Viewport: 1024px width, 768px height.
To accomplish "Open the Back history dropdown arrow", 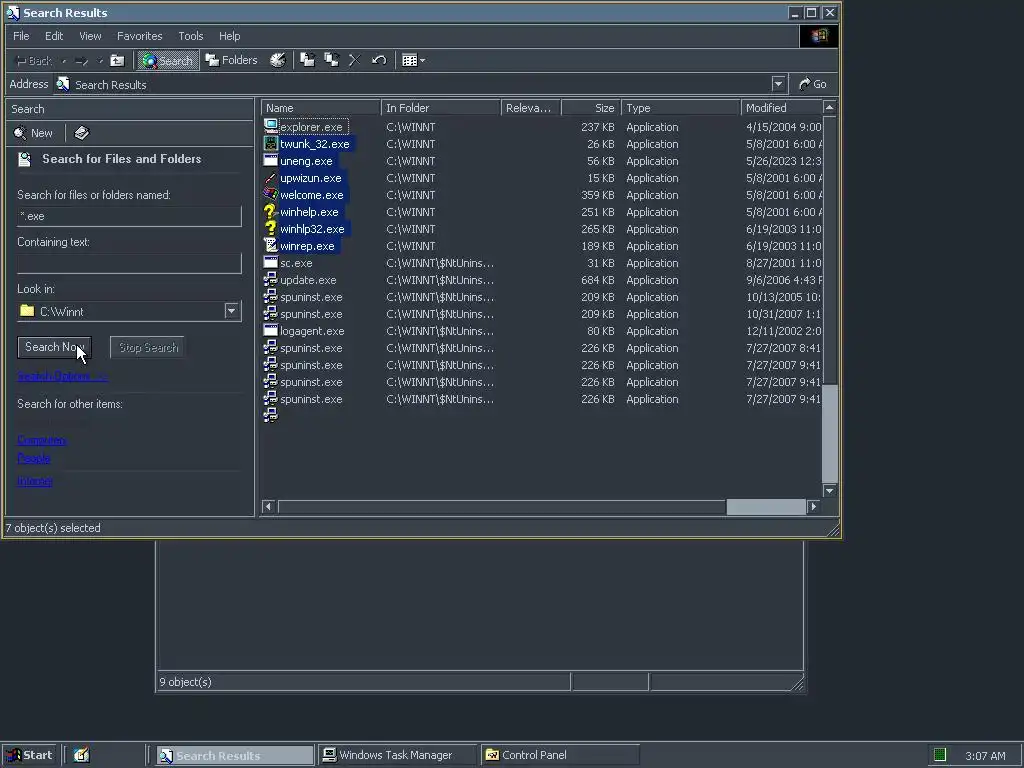I will click(x=63, y=61).
